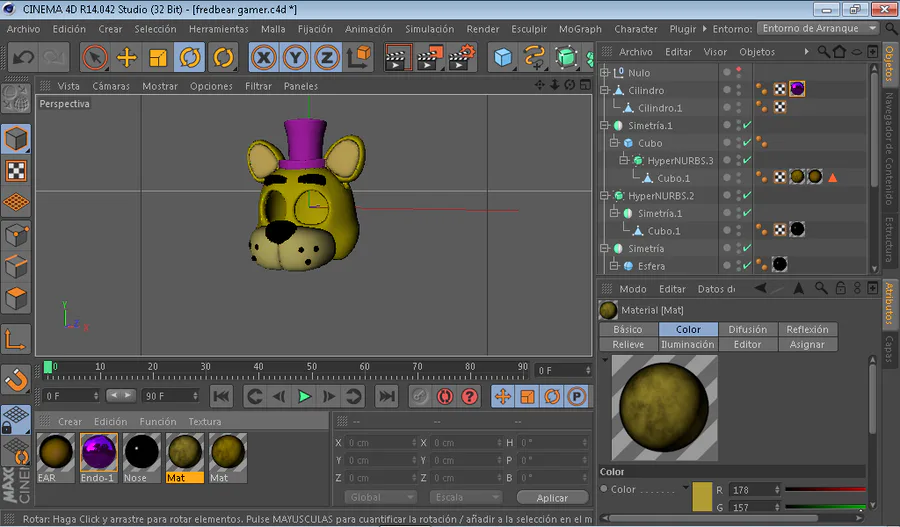Open the Simulación menu
The width and height of the screenshot is (900, 527).
(x=429, y=29)
